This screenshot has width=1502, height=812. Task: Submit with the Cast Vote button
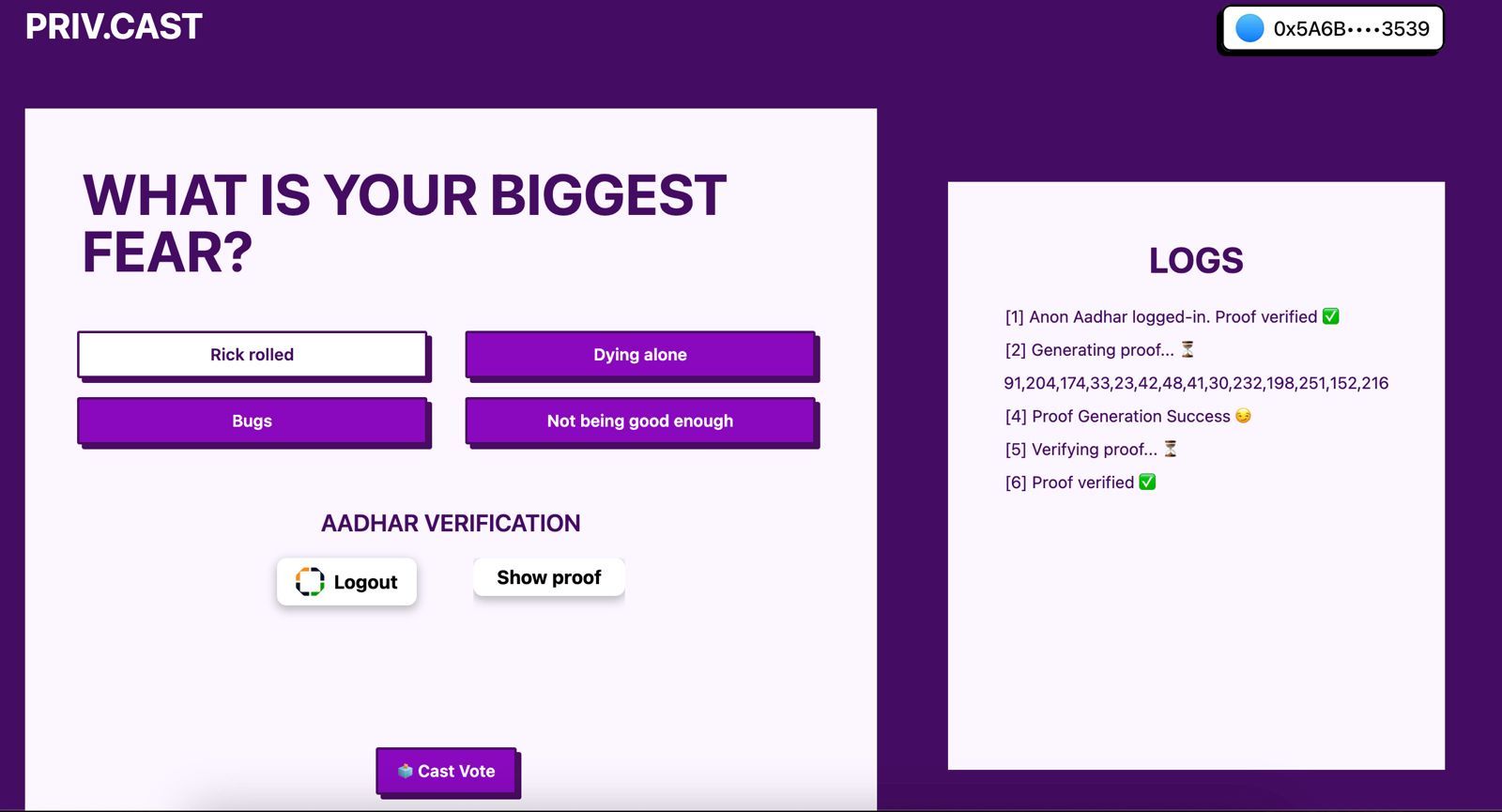coord(446,771)
